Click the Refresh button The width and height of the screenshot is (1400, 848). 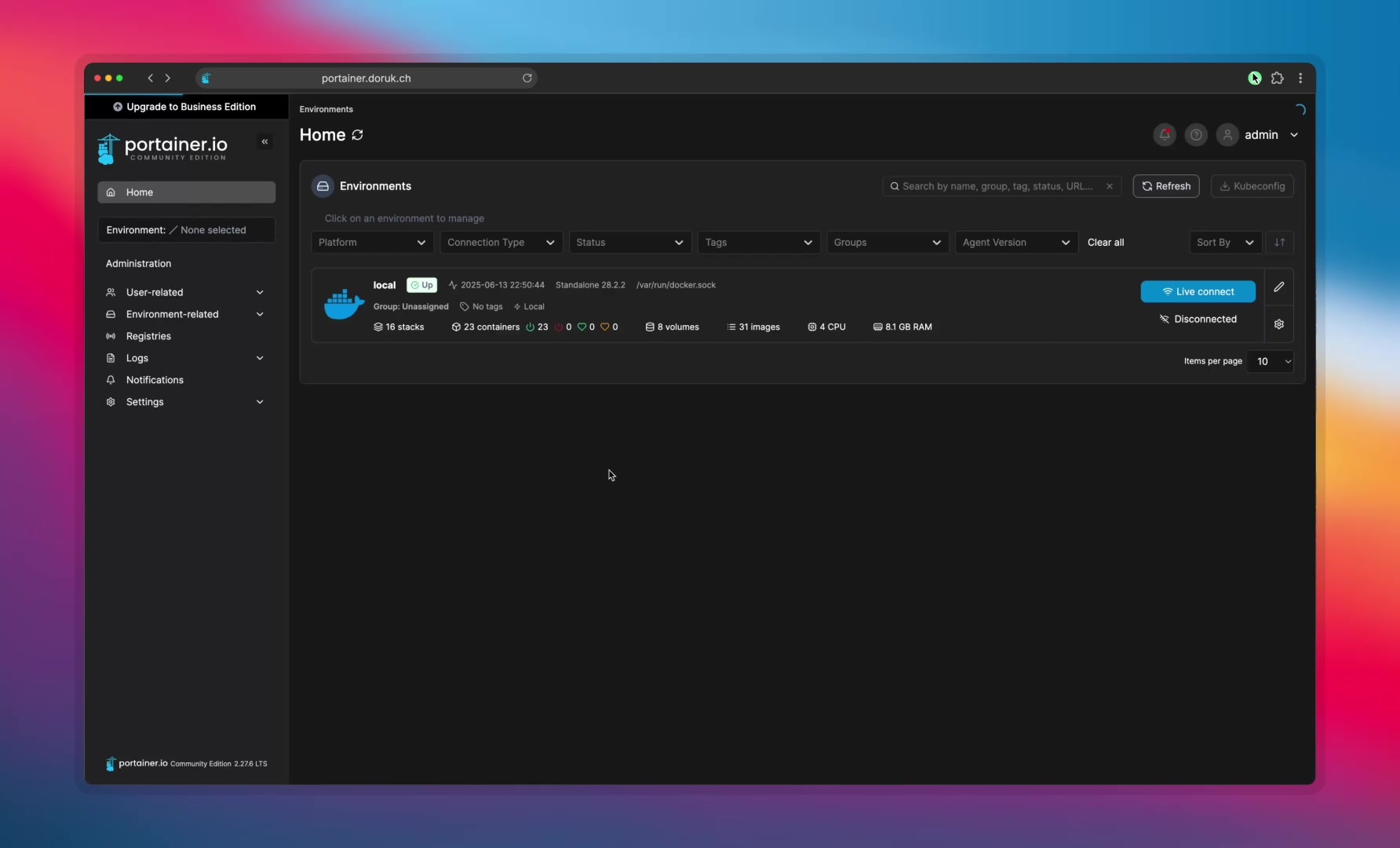tap(1166, 186)
